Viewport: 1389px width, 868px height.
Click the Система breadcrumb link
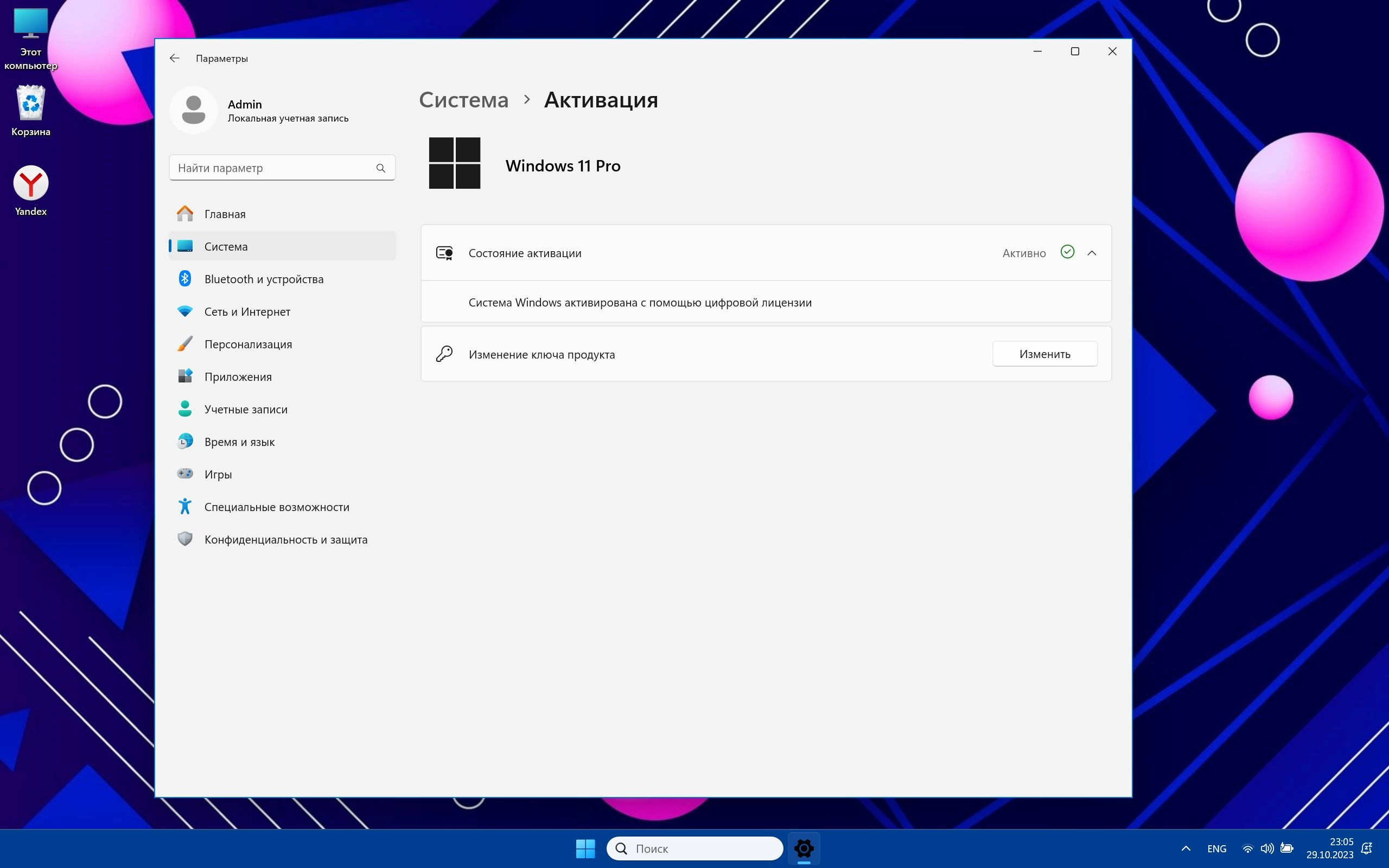click(463, 100)
